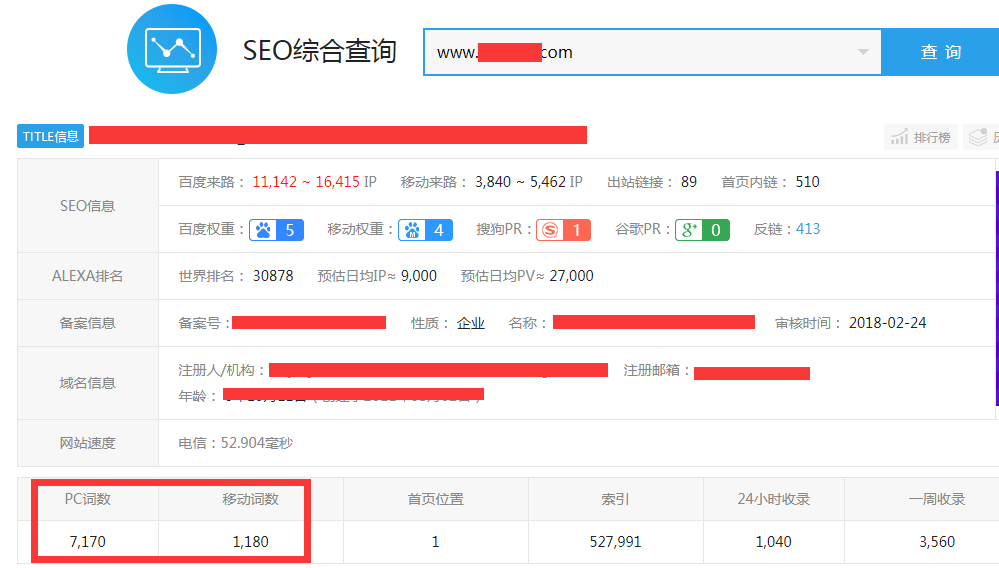Open the Sogou PR badge showing 1

(563, 230)
